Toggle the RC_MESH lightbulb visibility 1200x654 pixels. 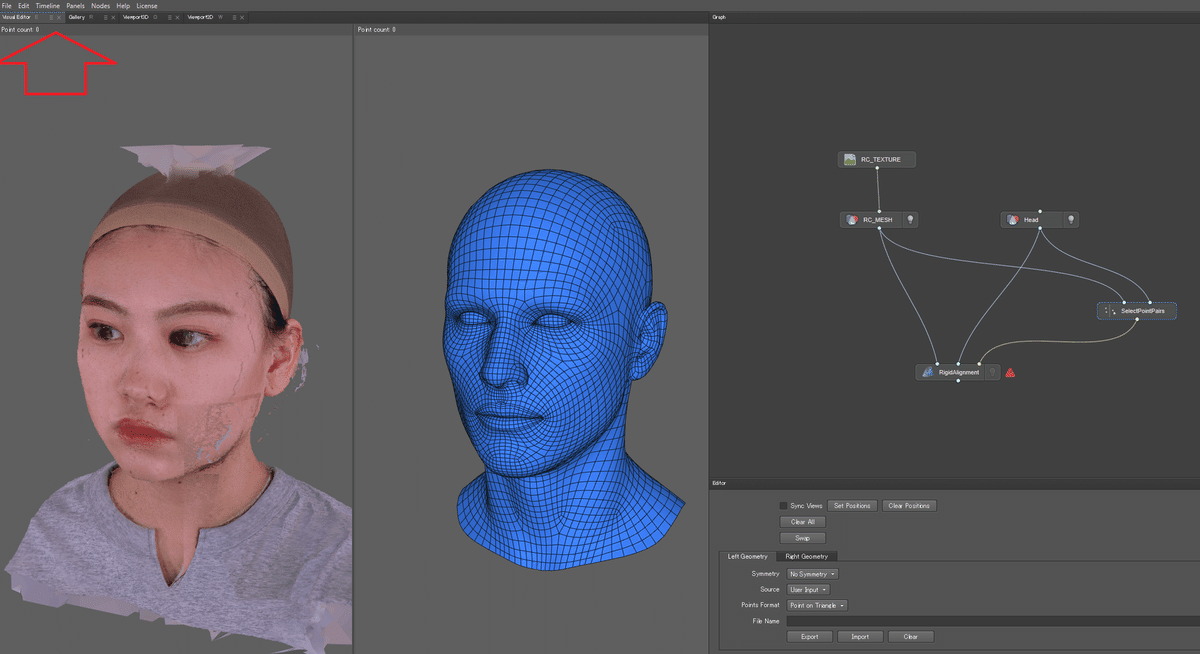click(x=910, y=220)
